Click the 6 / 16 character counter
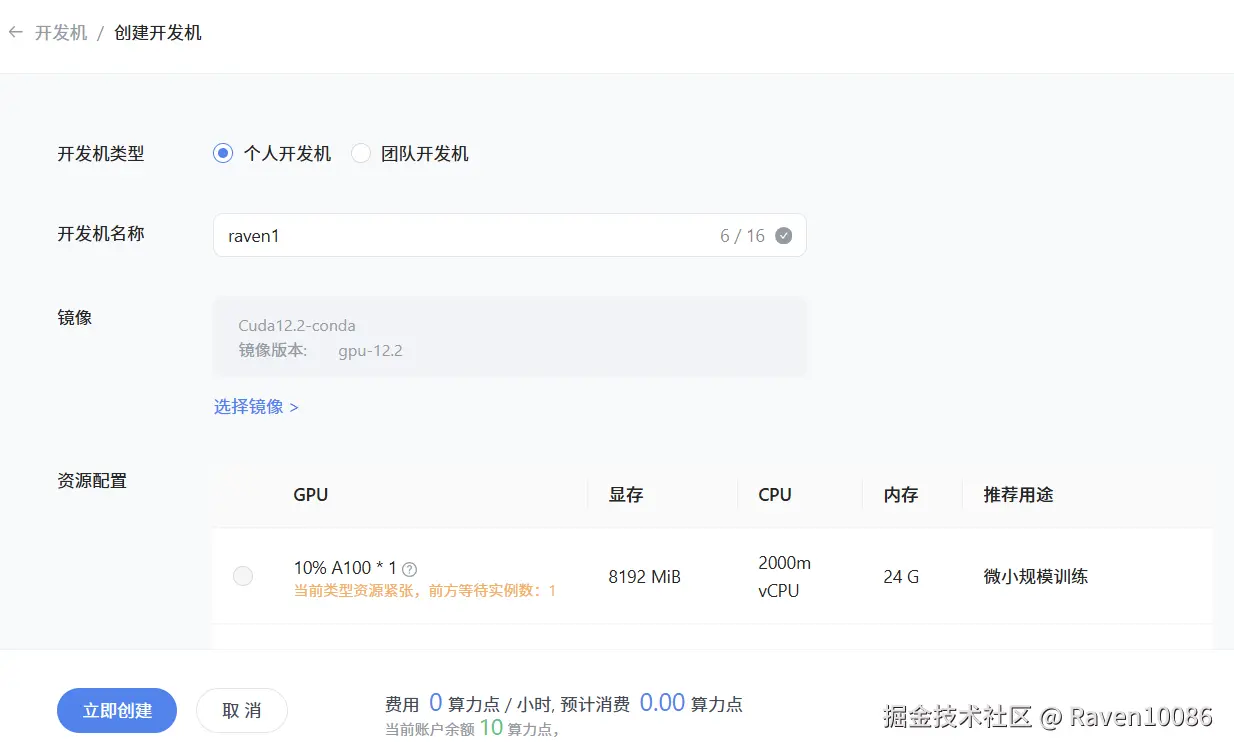 pos(742,236)
